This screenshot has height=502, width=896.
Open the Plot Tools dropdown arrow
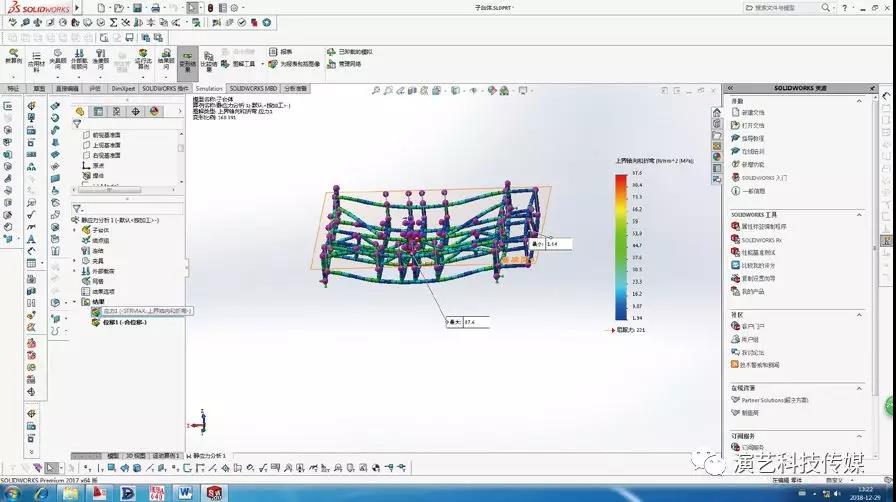point(262,64)
